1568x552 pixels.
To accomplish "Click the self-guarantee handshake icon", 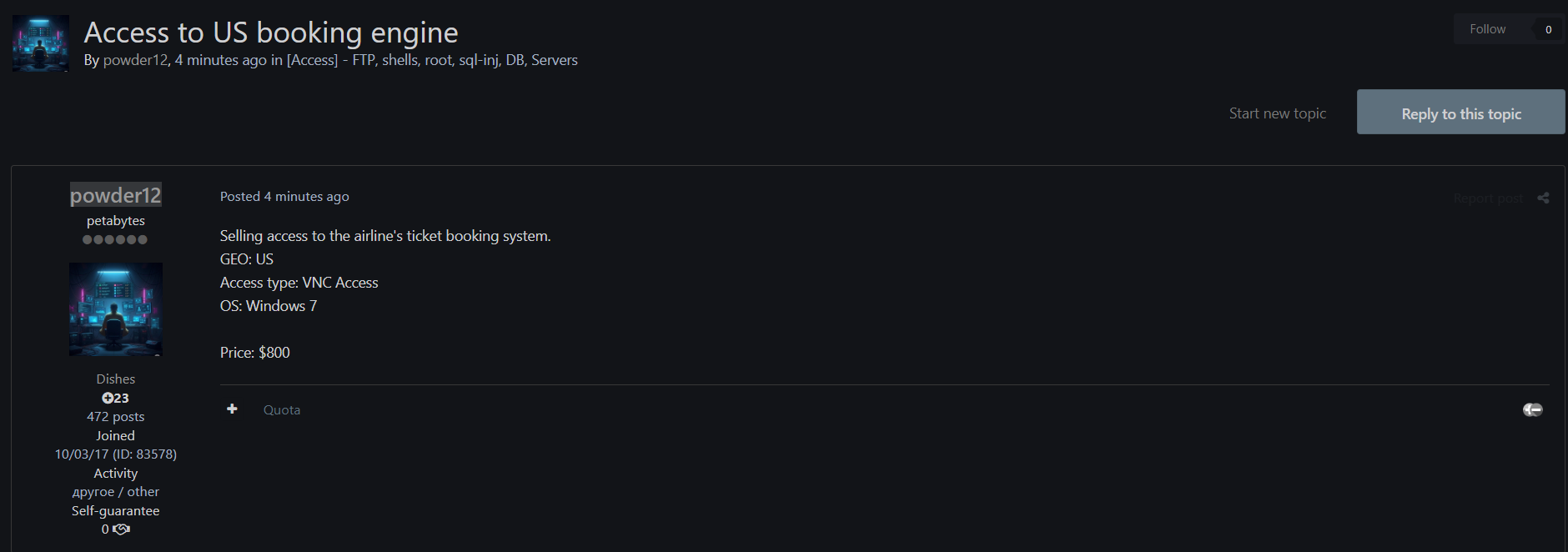I will click(122, 529).
